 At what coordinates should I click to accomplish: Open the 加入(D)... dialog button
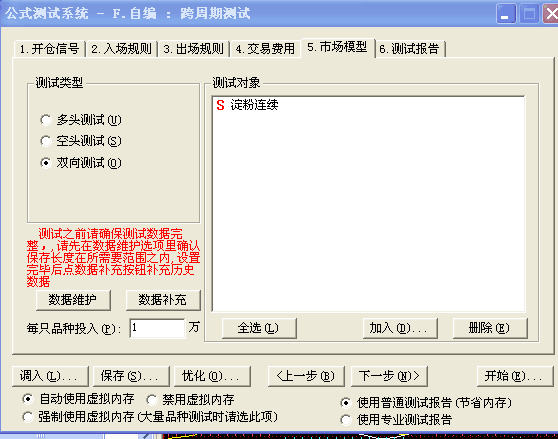[400, 328]
